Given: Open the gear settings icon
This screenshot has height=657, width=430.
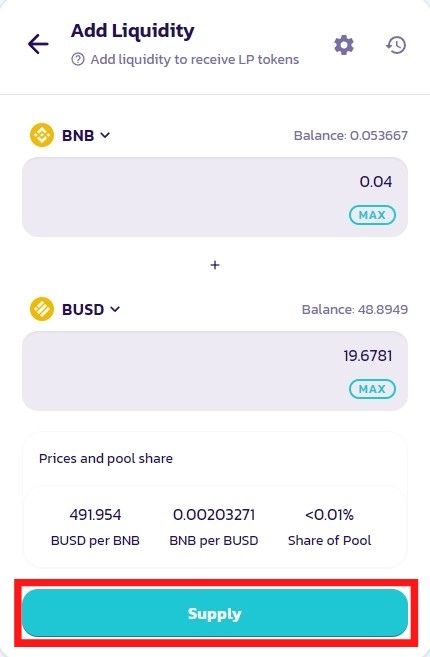Looking at the screenshot, I should (x=344, y=45).
